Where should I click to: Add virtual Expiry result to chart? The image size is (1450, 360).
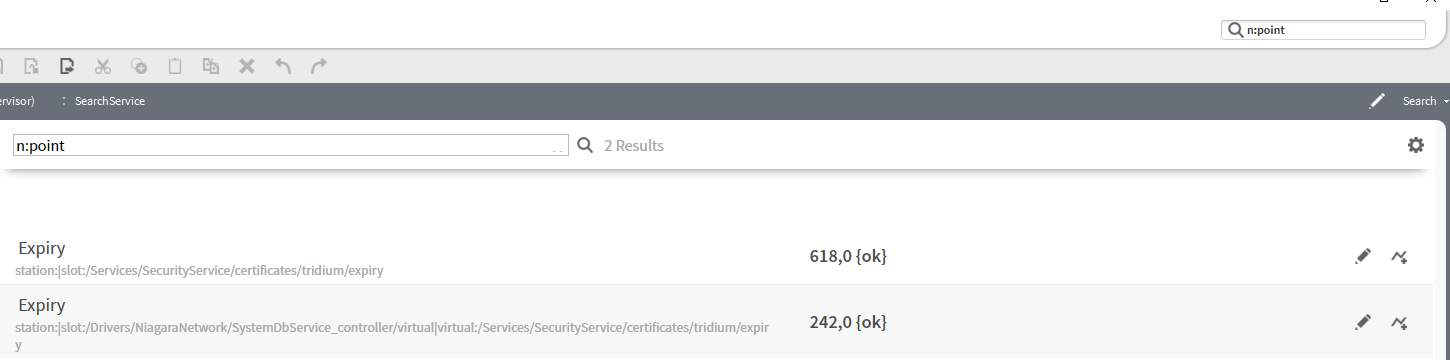pos(1400,322)
